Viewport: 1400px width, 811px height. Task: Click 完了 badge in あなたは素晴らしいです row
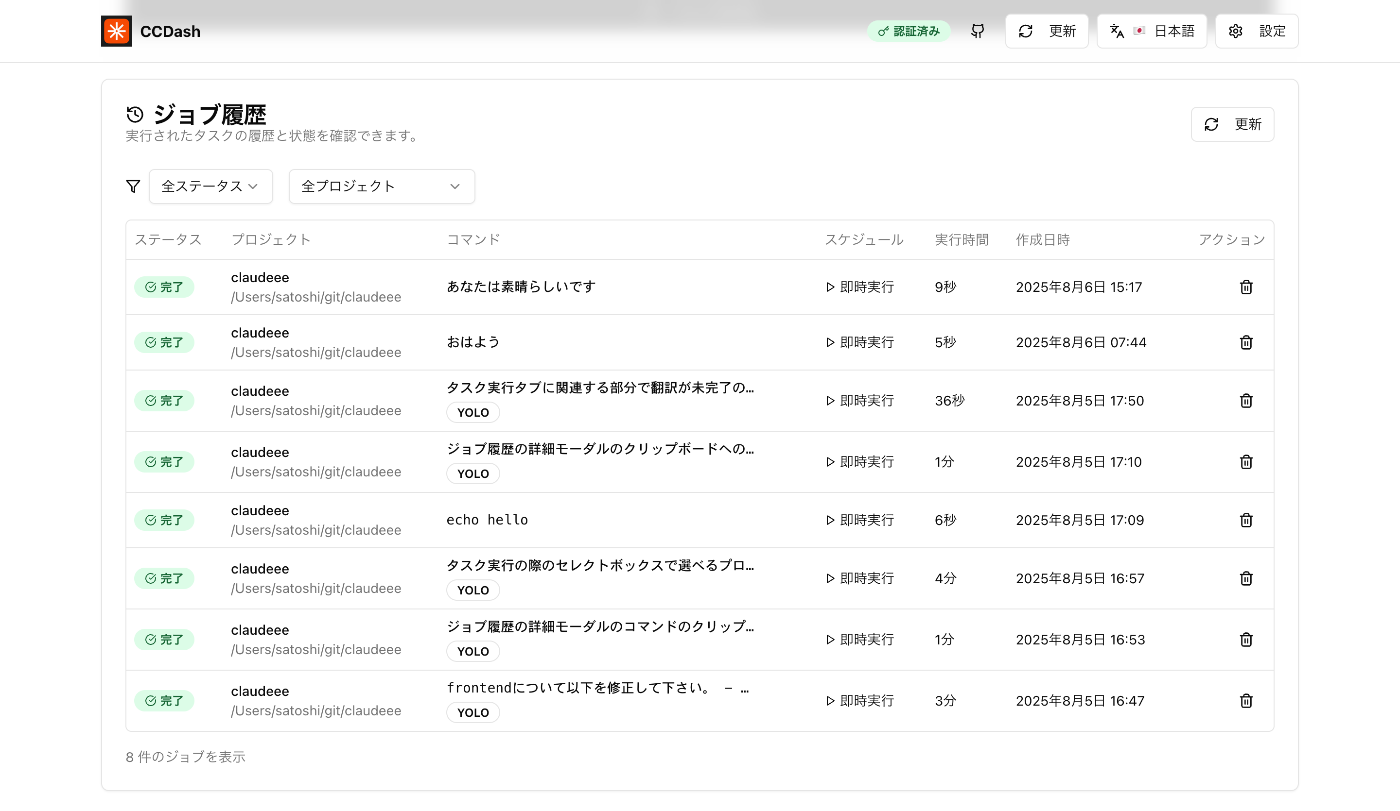(164, 287)
